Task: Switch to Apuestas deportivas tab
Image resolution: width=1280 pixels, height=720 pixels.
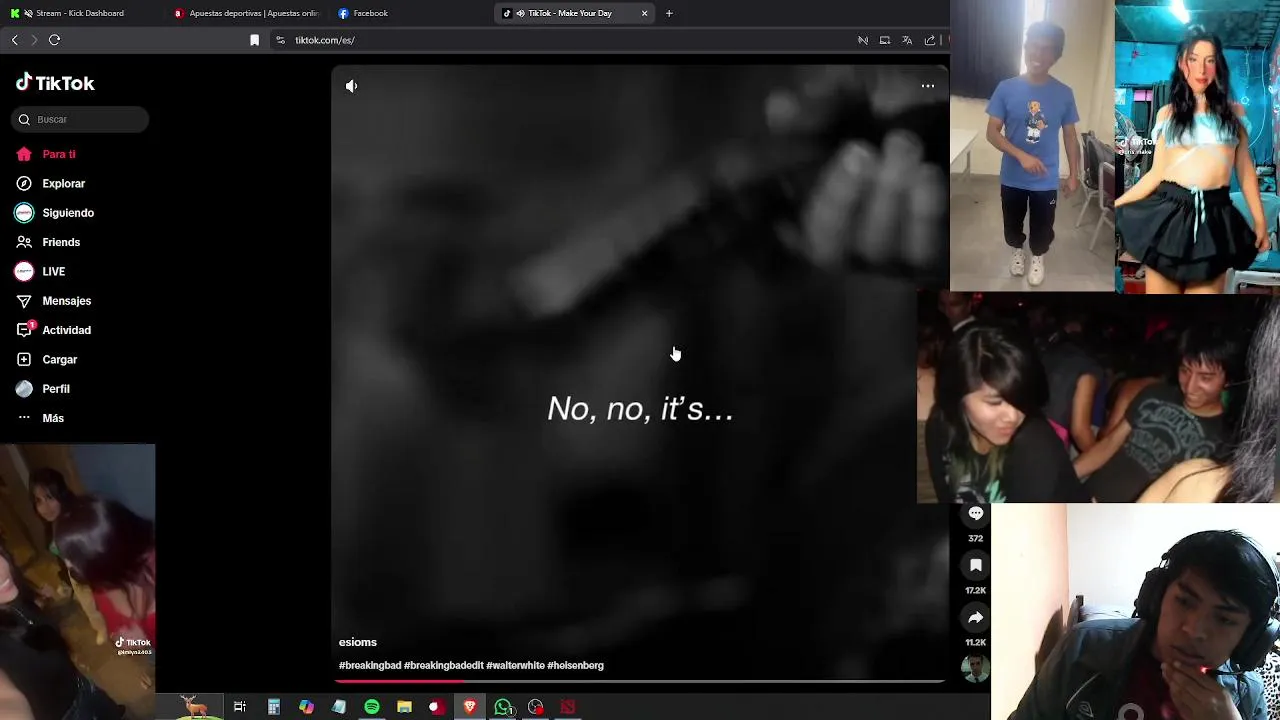Action: point(246,13)
